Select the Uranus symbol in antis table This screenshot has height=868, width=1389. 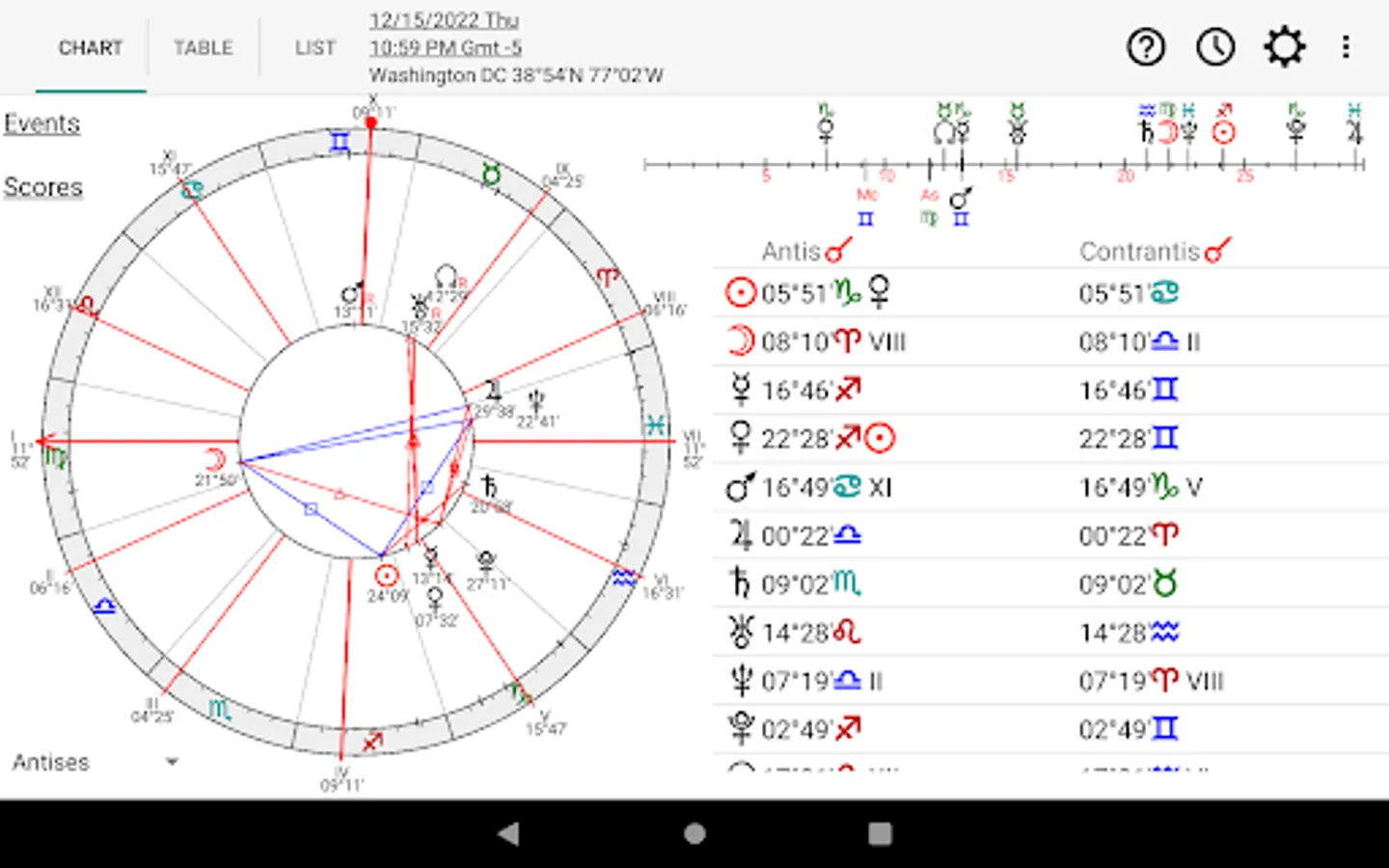coord(740,632)
